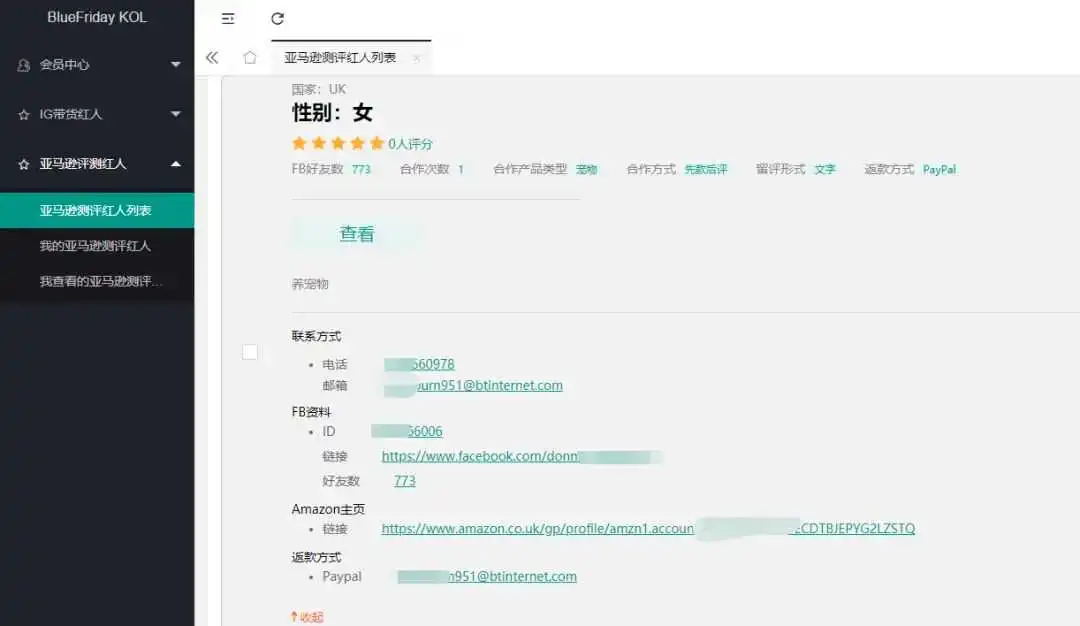Click the star icon beside 亚马逊评测红人
The image size is (1080, 626).
[x=24, y=164]
